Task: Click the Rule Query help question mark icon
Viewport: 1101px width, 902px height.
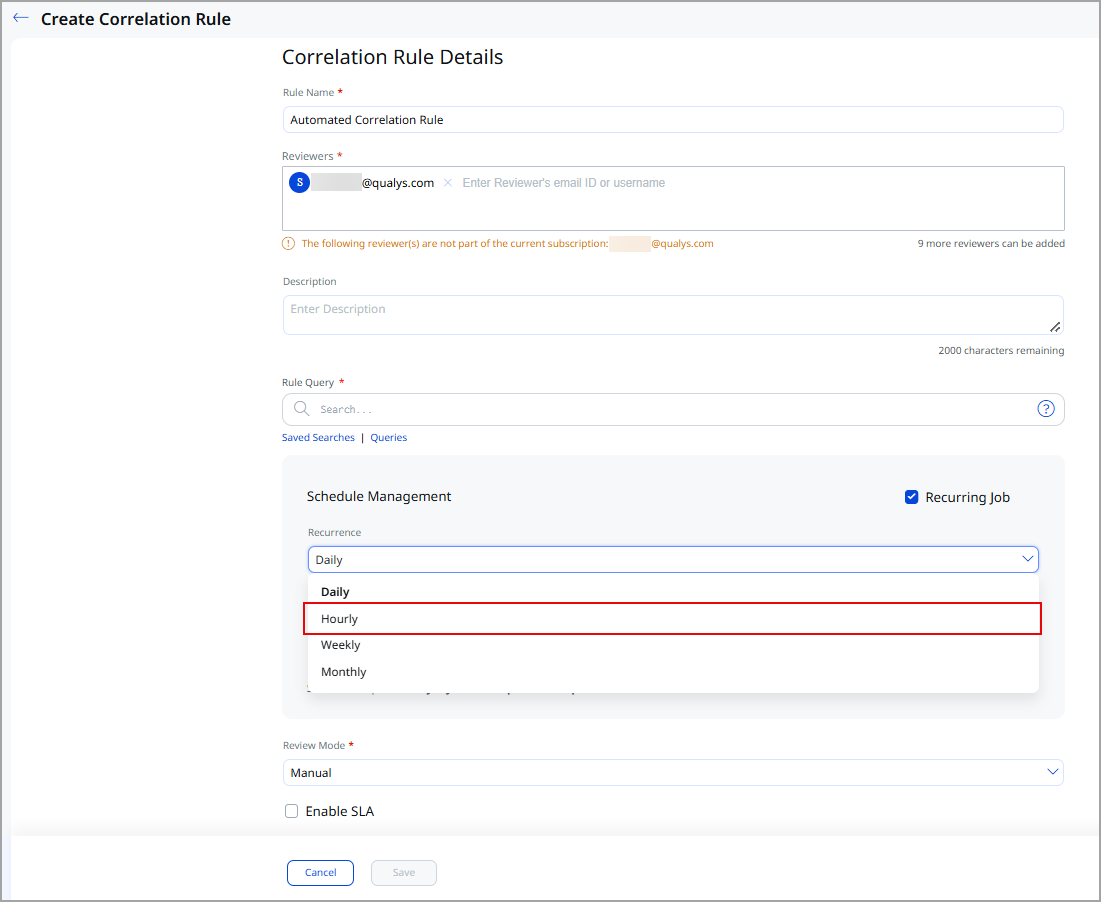Action: (x=1046, y=409)
